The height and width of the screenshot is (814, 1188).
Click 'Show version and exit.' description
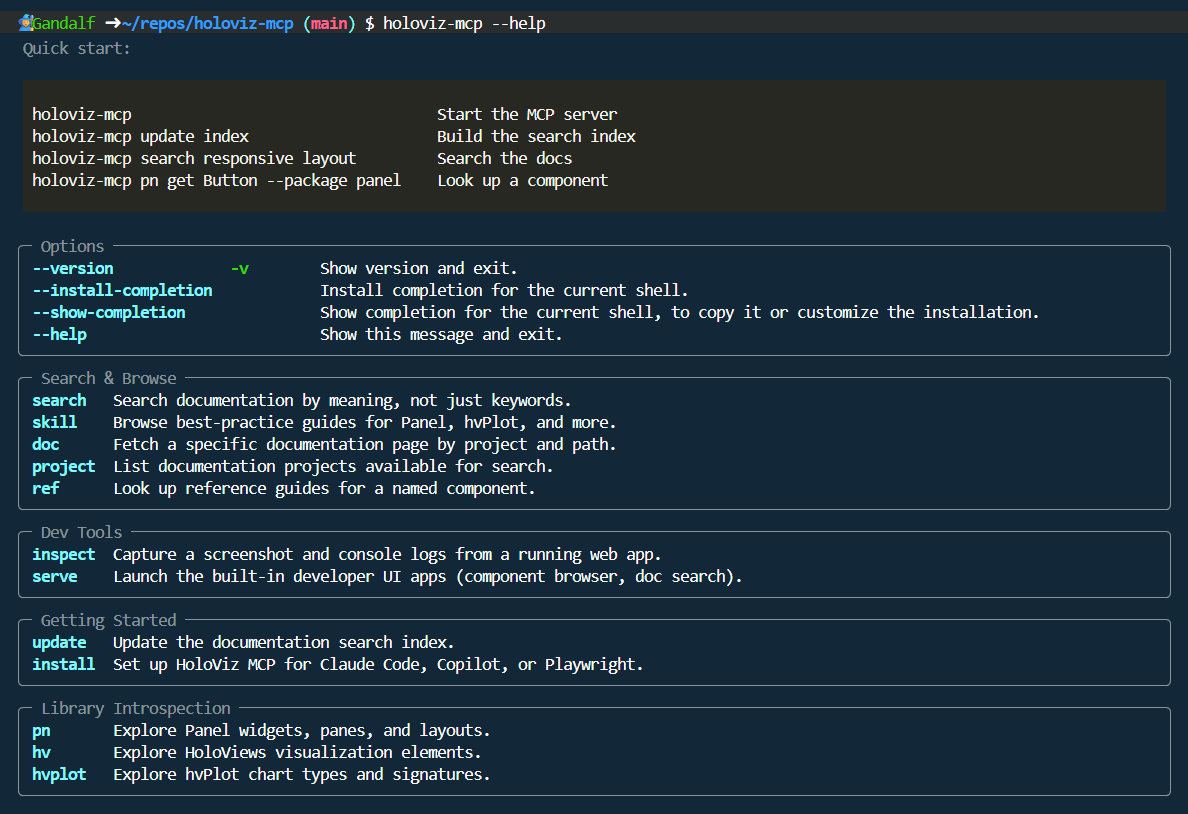coord(419,268)
